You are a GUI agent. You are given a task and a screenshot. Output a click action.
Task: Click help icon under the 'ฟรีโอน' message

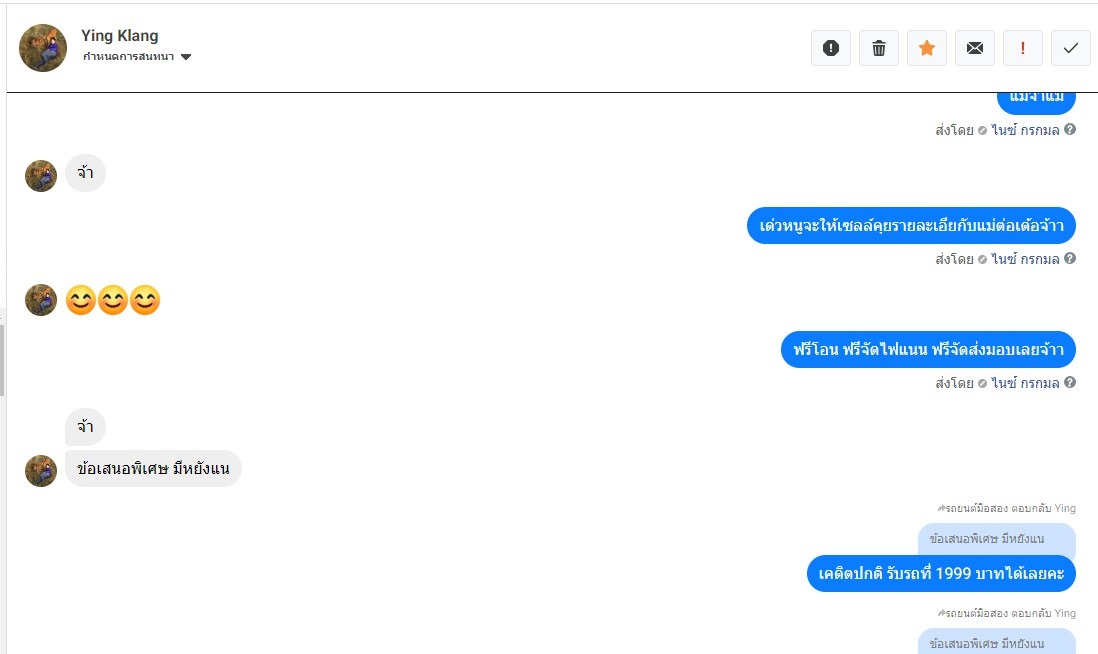(1070, 383)
